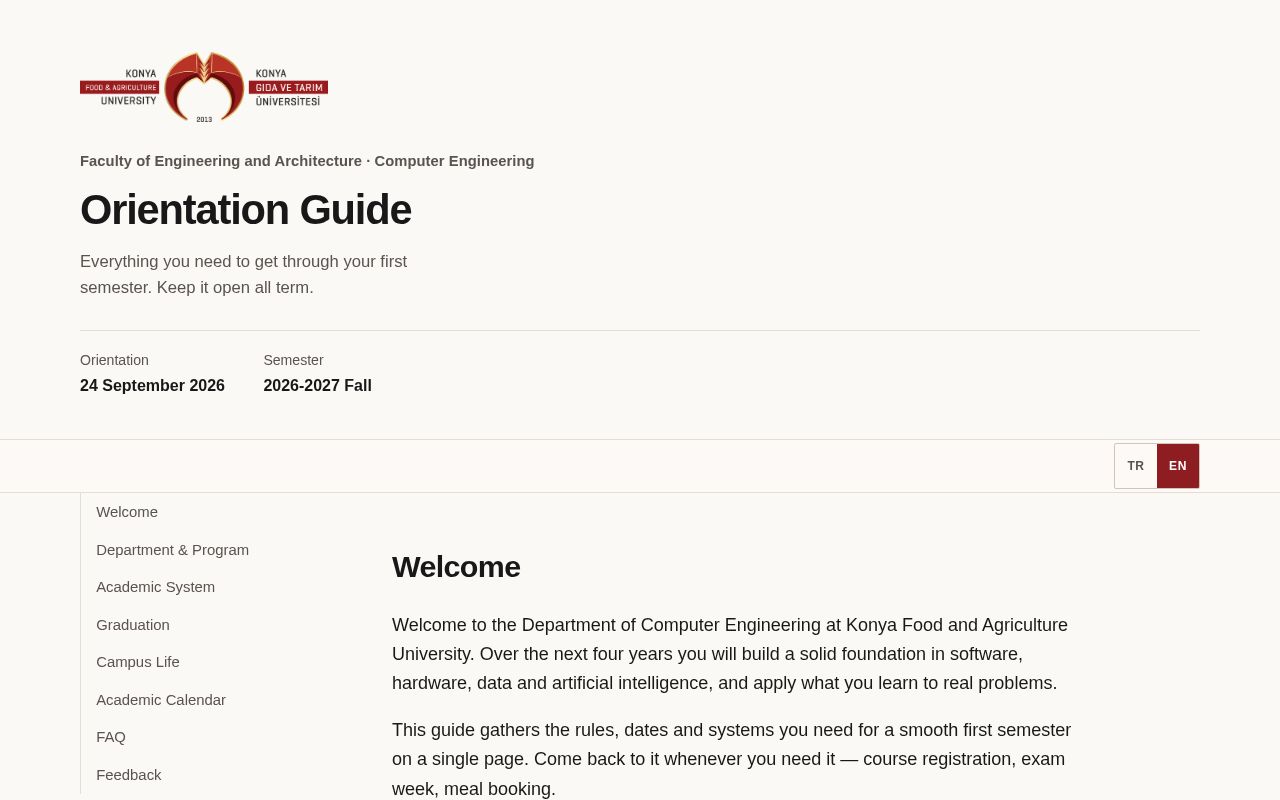Open the Academic Calendar link
Viewport: 1280px width, 800px height.
[x=161, y=700]
